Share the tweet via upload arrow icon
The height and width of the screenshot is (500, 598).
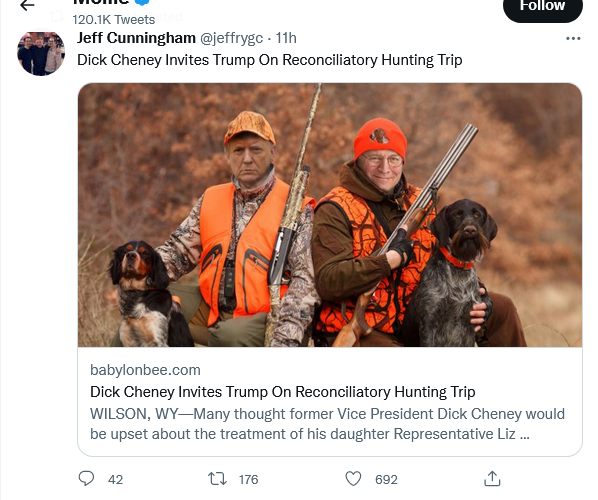click(x=492, y=479)
